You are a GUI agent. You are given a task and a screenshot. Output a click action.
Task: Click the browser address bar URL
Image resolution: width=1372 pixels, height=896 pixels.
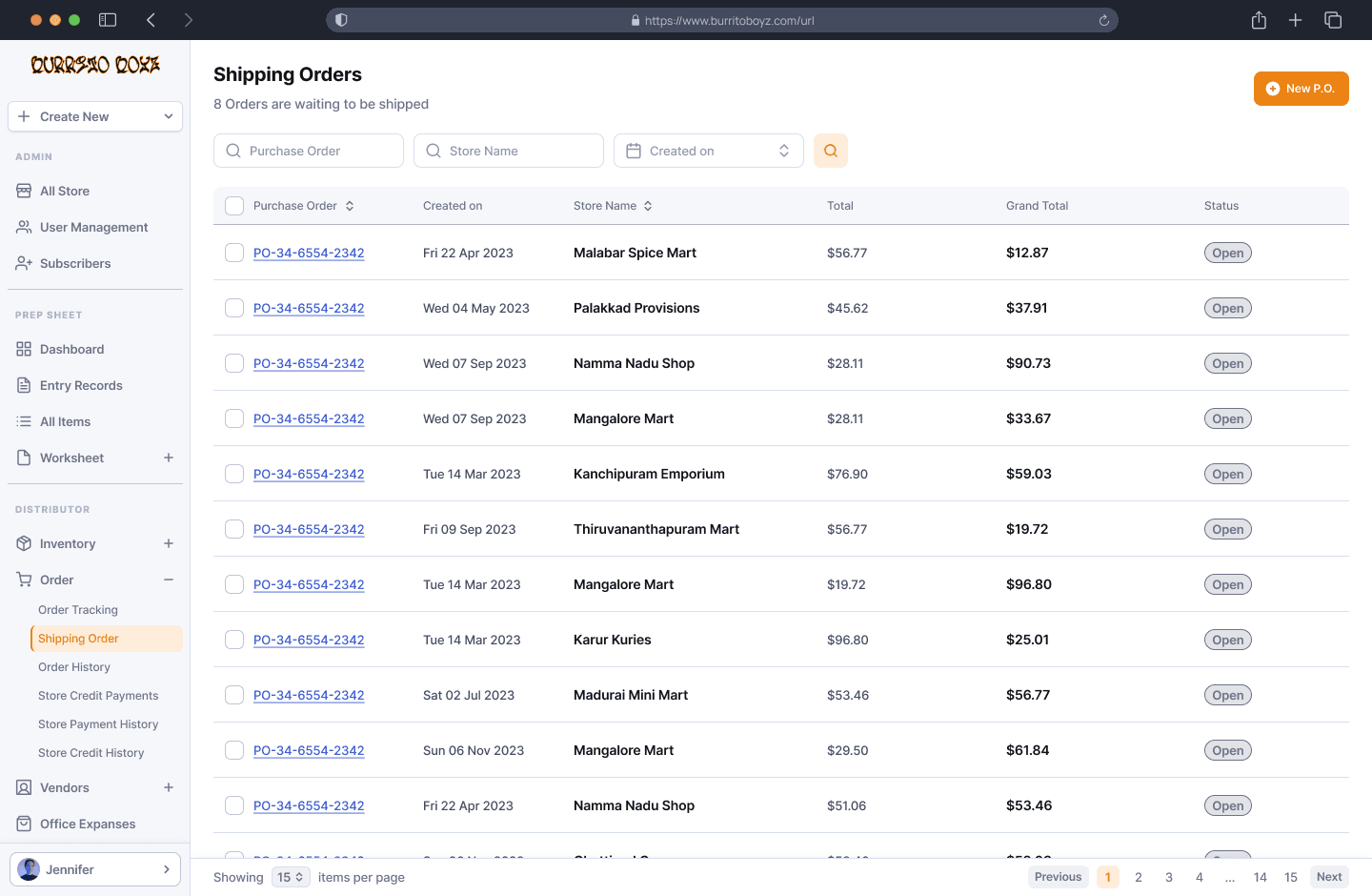[x=722, y=20]
